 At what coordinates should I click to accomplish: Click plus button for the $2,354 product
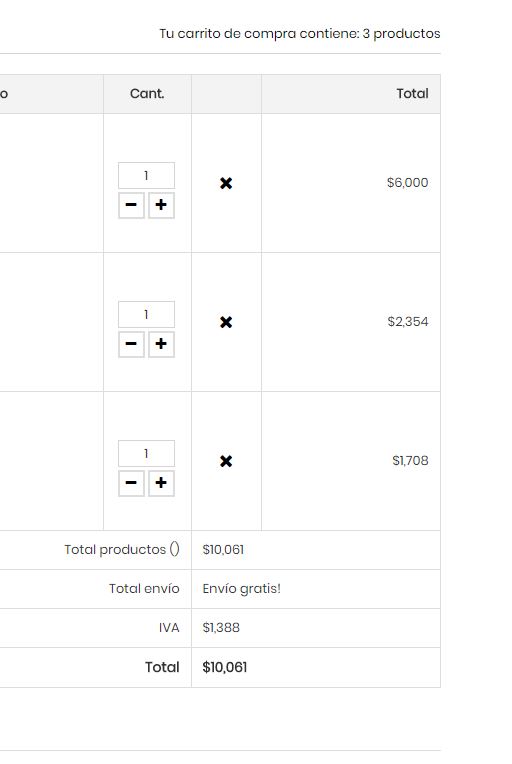[161, 344]
